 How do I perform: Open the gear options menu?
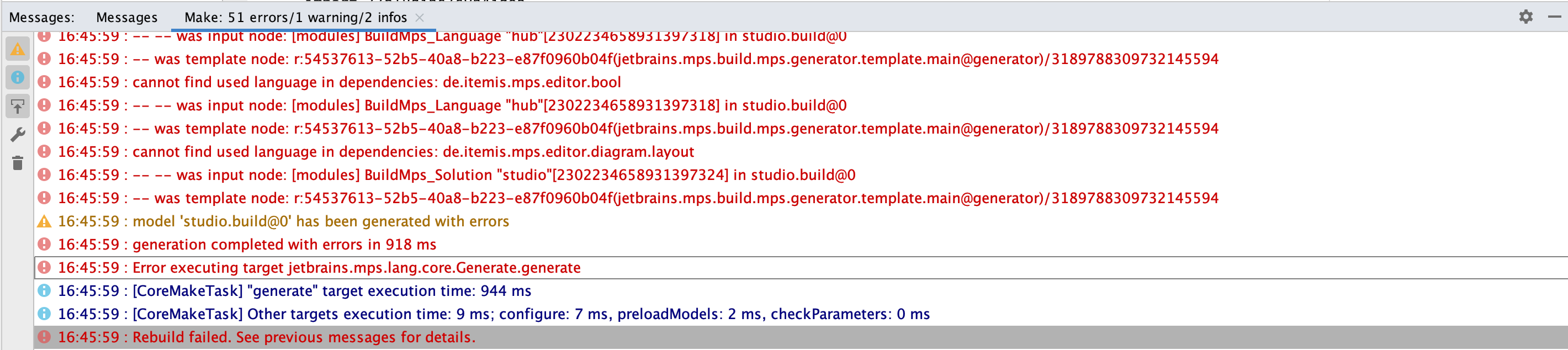tap(1525, 17)
